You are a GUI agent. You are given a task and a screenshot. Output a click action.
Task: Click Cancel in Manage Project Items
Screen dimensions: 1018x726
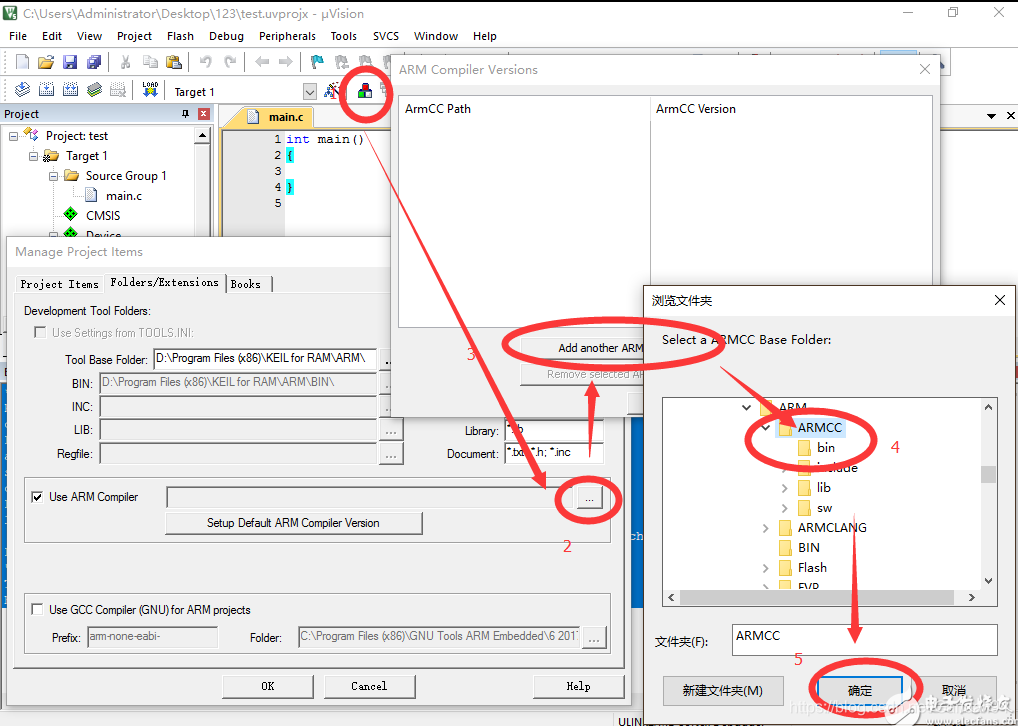pos(369,686)
